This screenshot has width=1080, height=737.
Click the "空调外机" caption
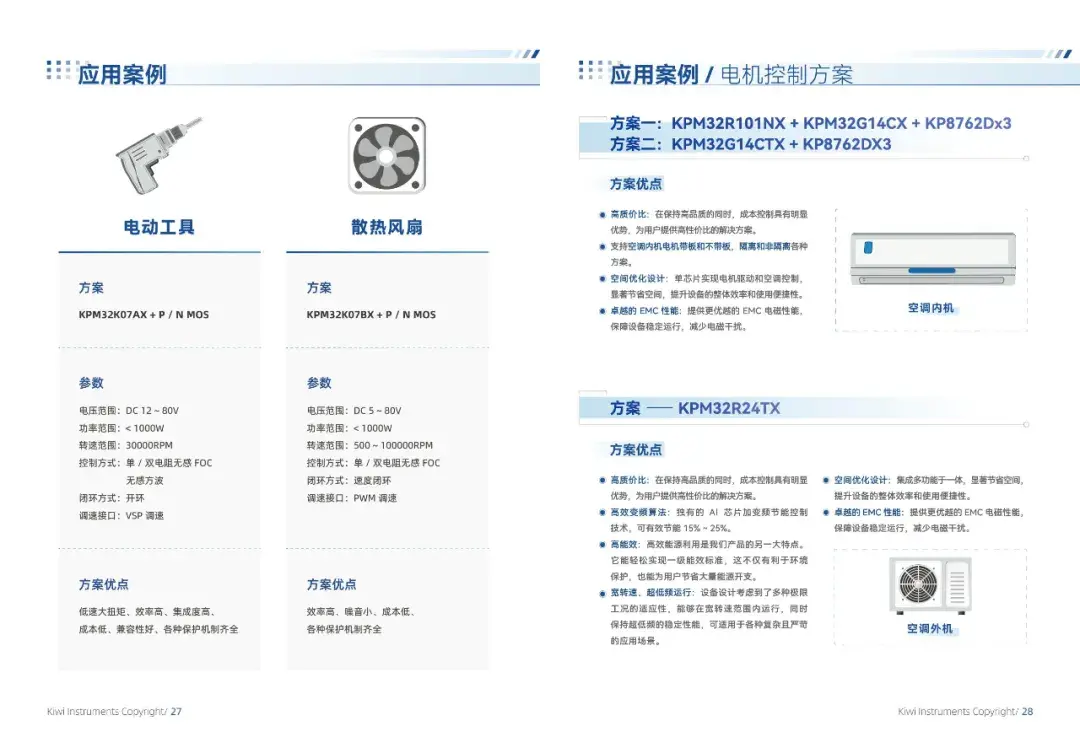click(x=930, y=628)
